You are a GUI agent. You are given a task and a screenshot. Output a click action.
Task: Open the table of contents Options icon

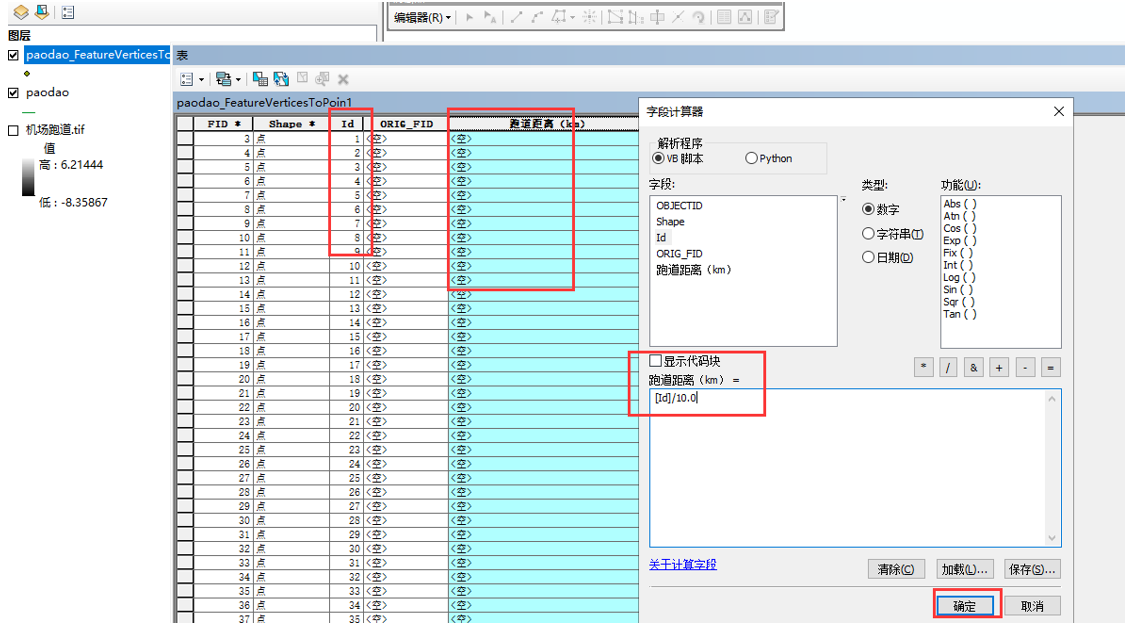(x=68, y=12)
